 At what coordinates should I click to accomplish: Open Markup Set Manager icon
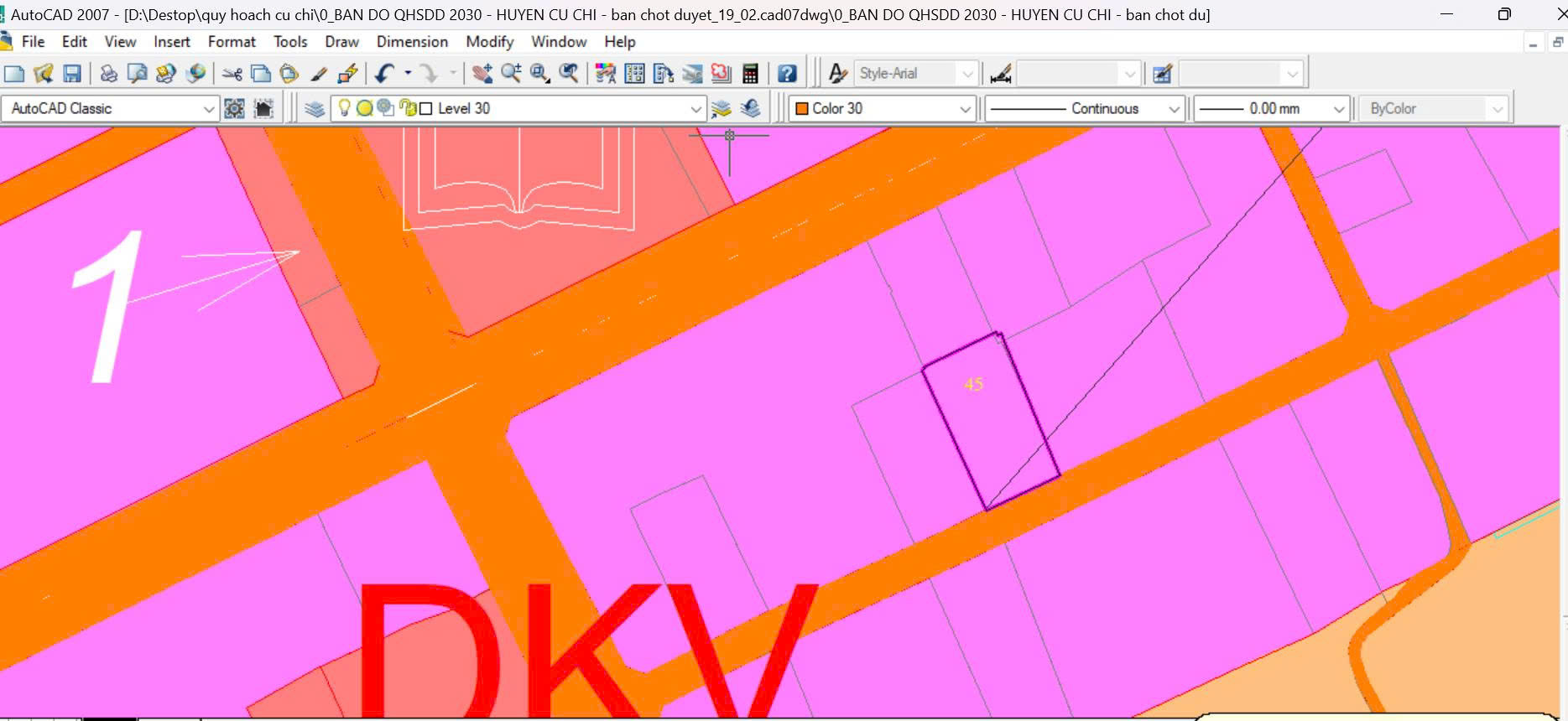click(721, 74)
